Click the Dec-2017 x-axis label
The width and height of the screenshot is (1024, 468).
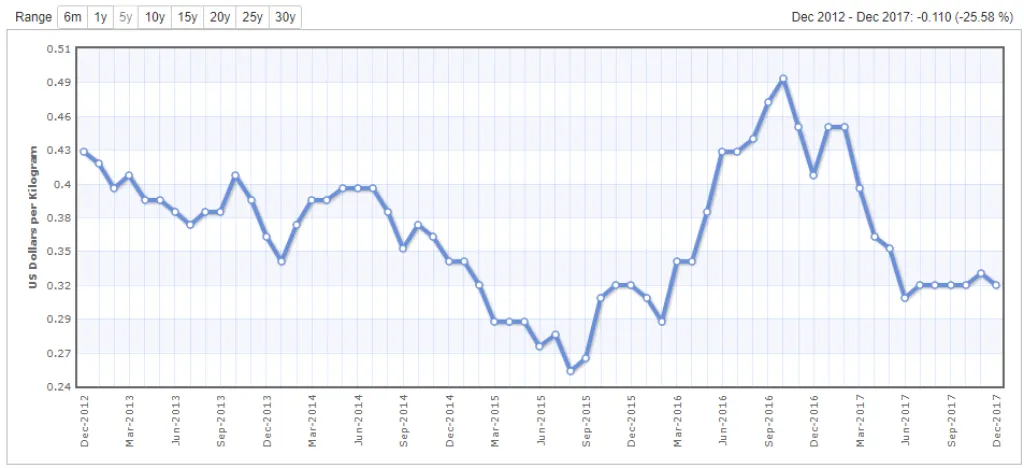996,419
